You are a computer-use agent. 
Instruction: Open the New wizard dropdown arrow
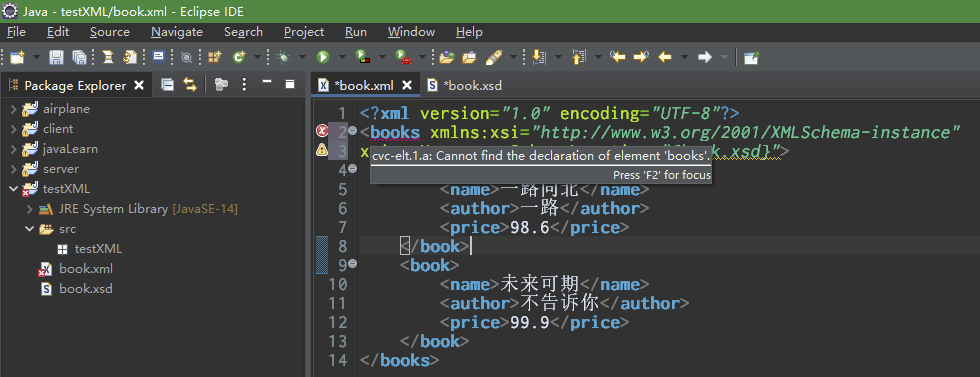(x=36, y=58)
